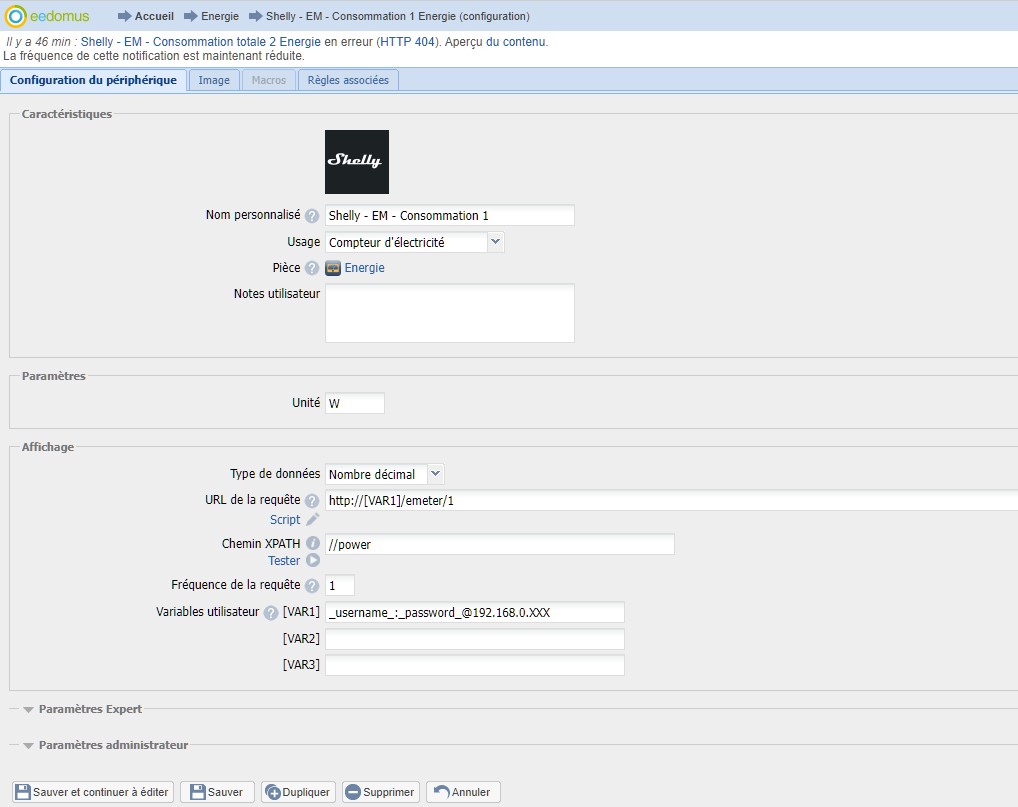The height and width of the screenshot is (807, 1018).
Task: Go to Energie in breadcrumb
Action: 219,16
